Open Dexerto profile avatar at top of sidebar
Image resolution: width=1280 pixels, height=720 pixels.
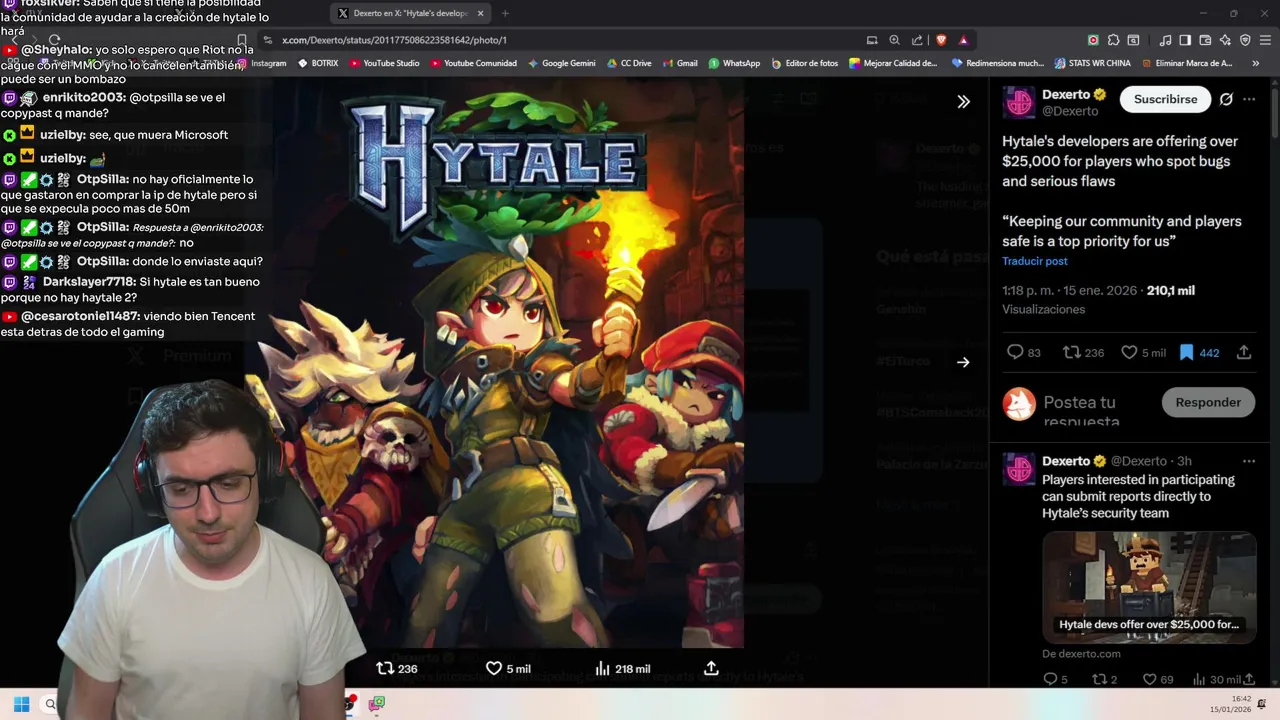pyautogui.click(x=1019, y=102)
